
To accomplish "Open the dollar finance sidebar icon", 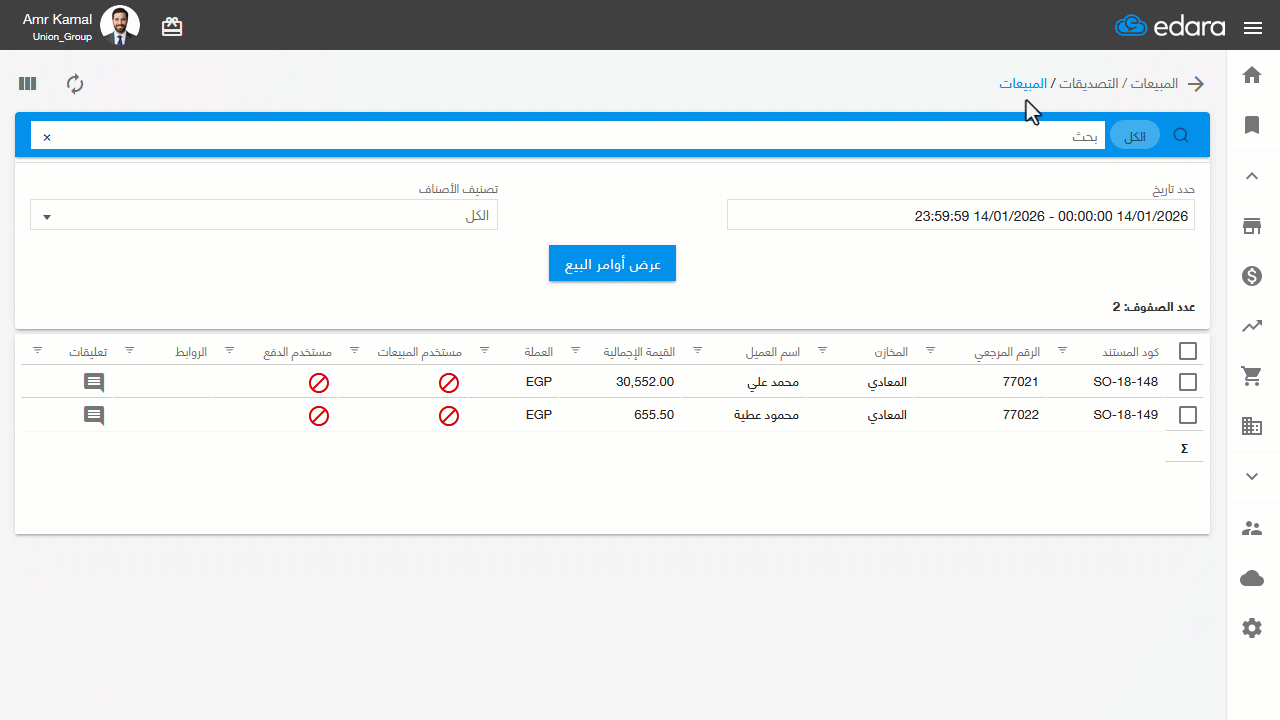I will (1252, 276).
